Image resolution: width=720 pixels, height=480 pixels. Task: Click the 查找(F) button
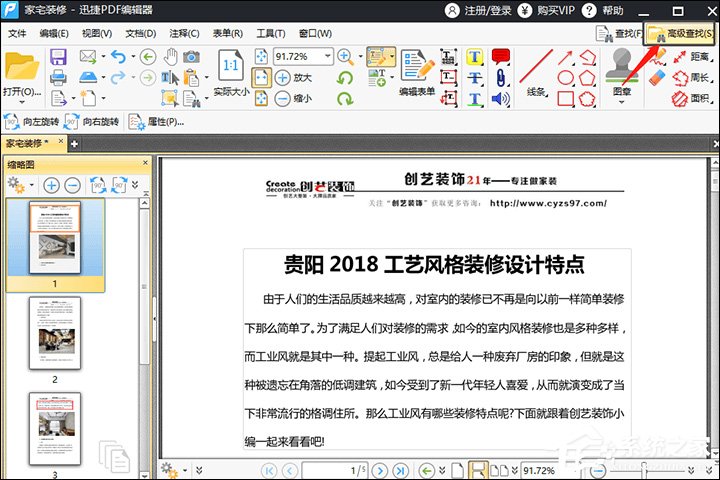pos(619,34)
